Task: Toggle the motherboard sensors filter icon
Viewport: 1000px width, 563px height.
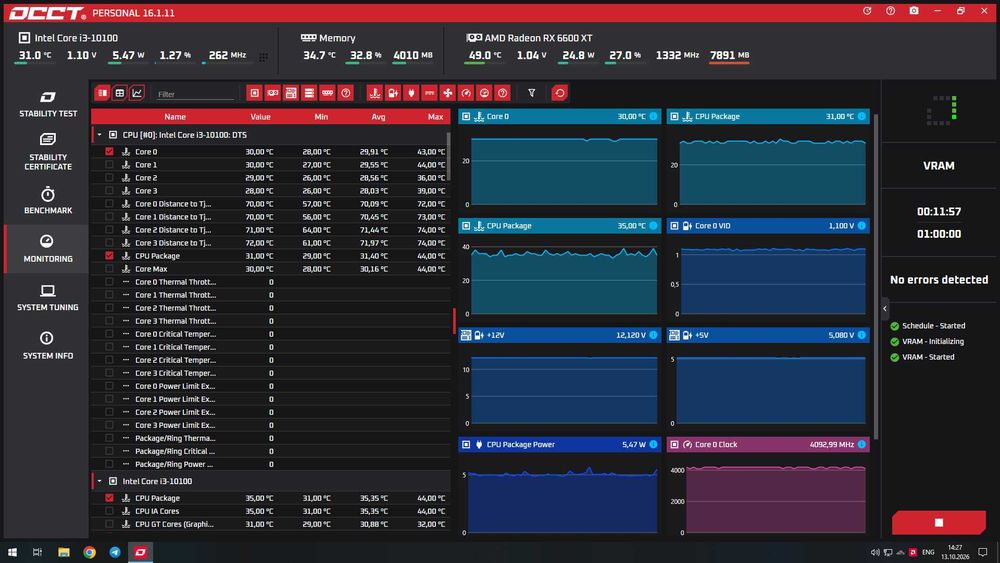Action: pyautogui.click(x=291, y=93)
